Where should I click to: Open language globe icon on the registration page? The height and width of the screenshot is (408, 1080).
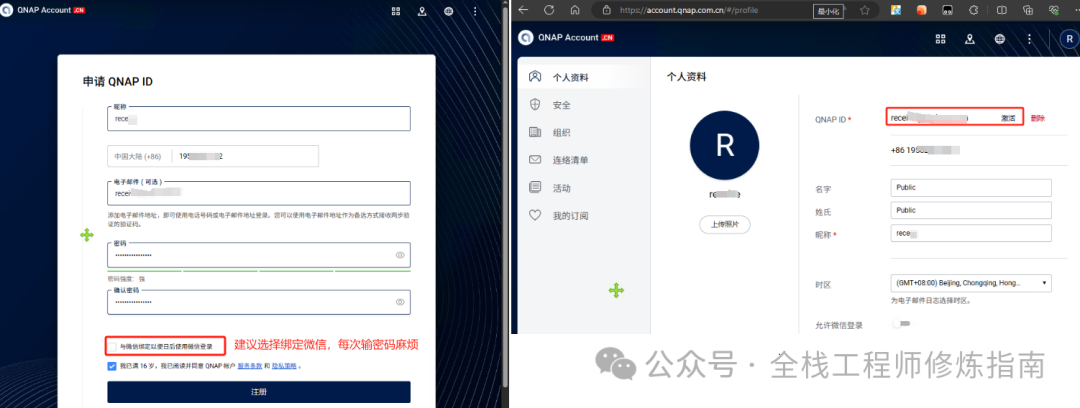[448, 11]
